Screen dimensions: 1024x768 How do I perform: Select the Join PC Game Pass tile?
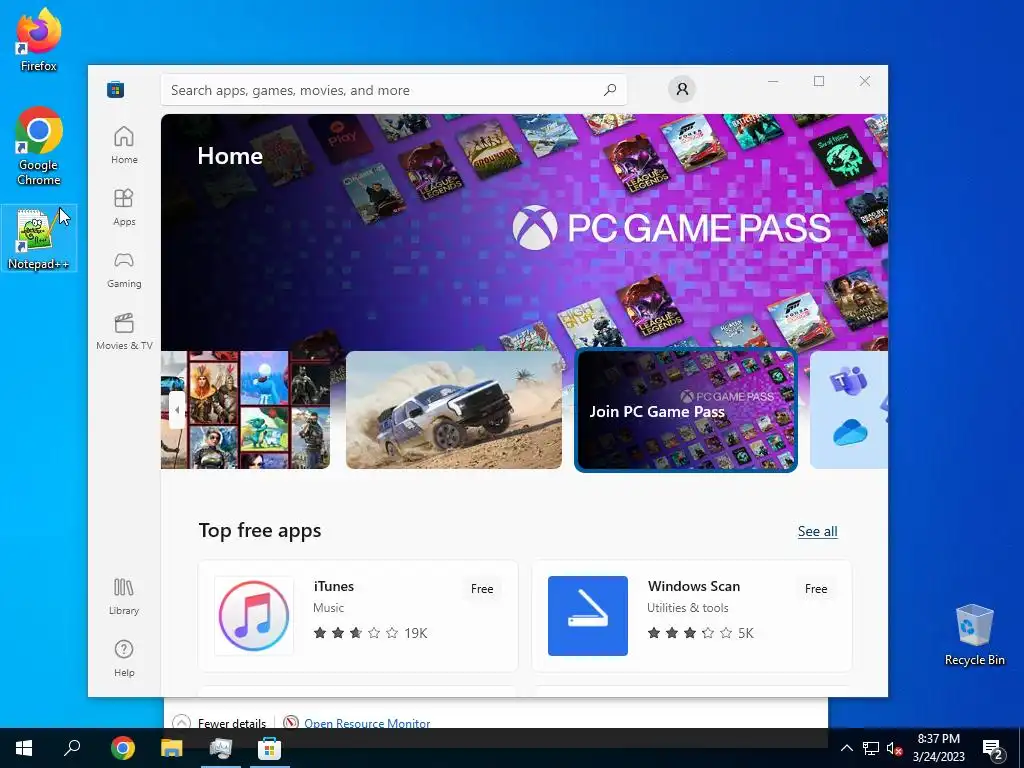(x=686, y=410)
